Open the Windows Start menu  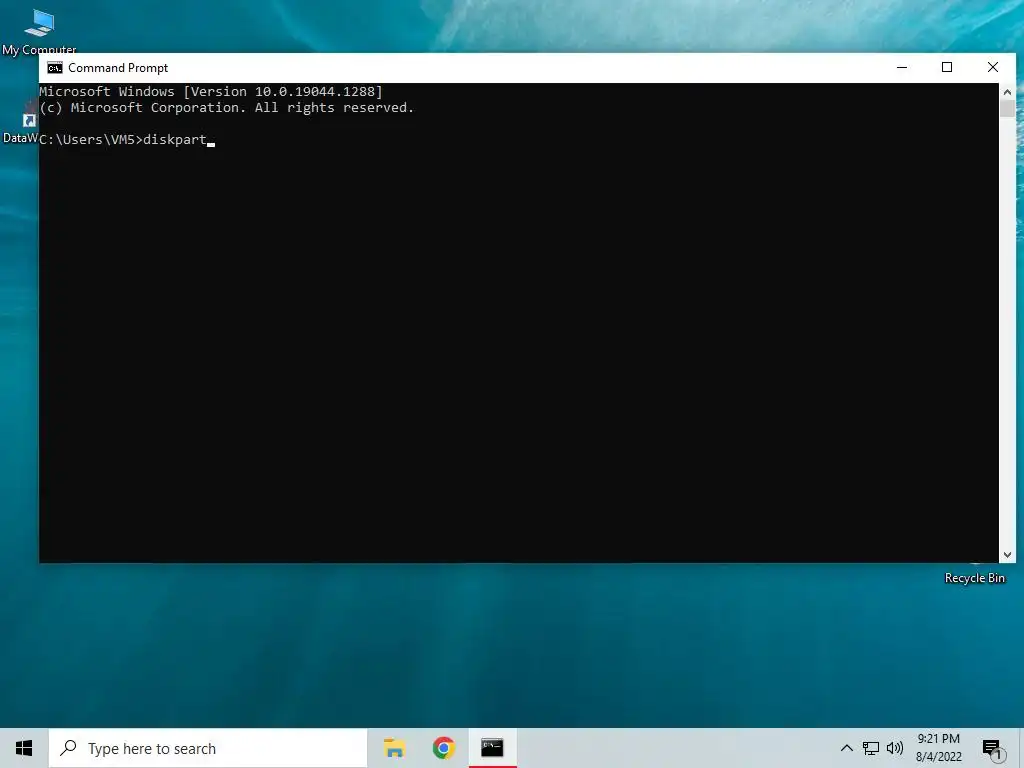24,748
